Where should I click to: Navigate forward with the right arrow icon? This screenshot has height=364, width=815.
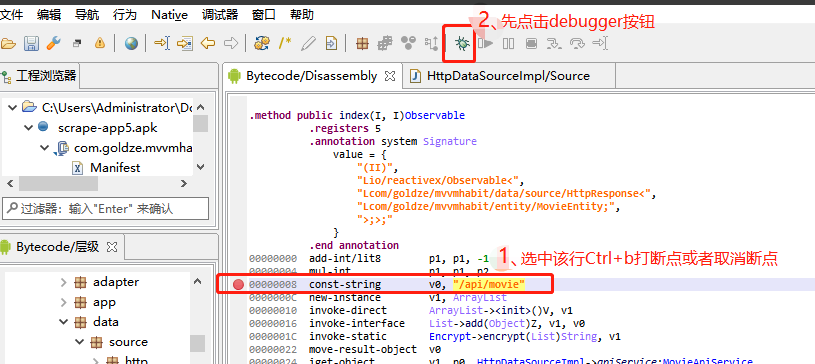[231, 44]
